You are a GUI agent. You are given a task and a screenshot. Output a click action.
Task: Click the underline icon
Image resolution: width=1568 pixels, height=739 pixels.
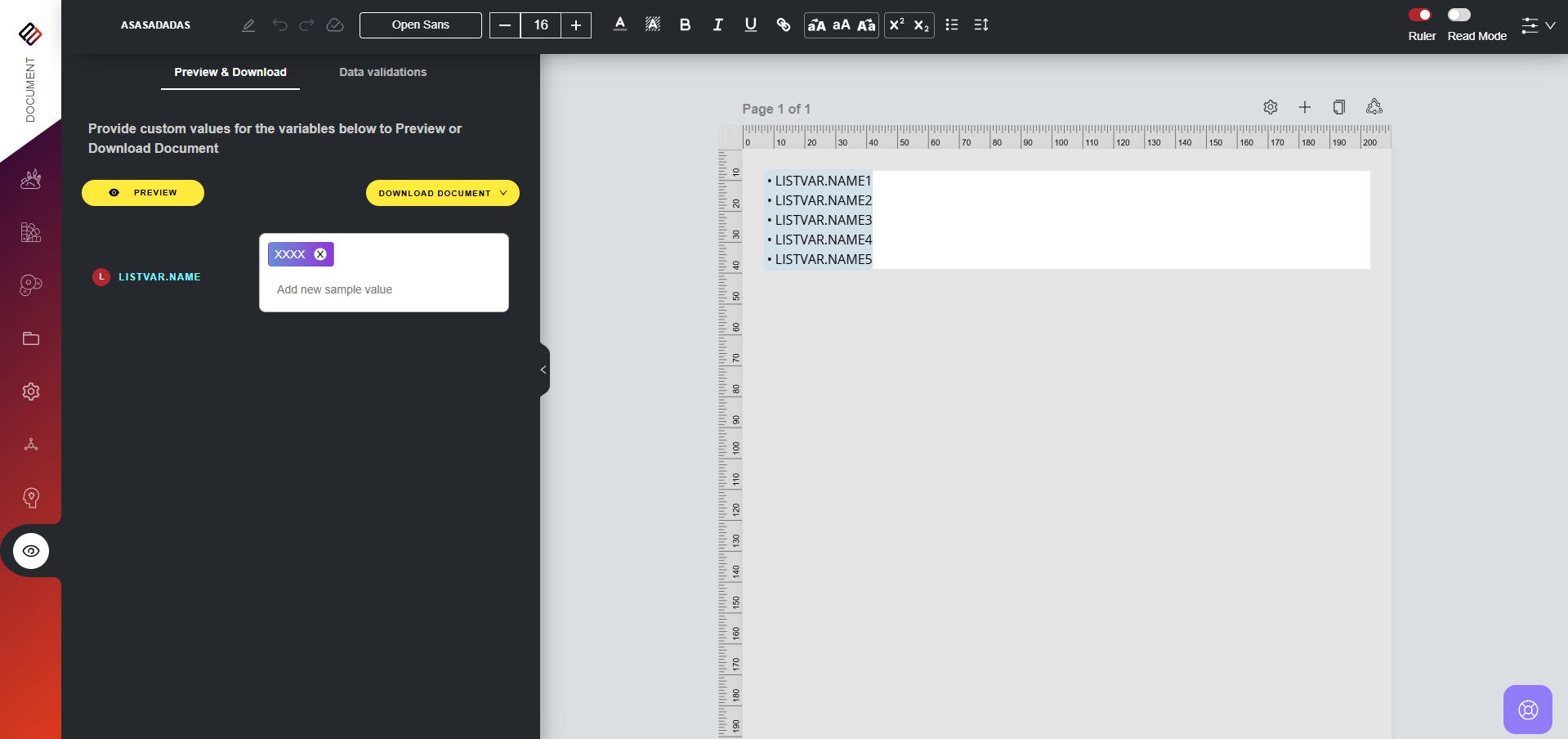pyautogui.click(x=750, y=25)
